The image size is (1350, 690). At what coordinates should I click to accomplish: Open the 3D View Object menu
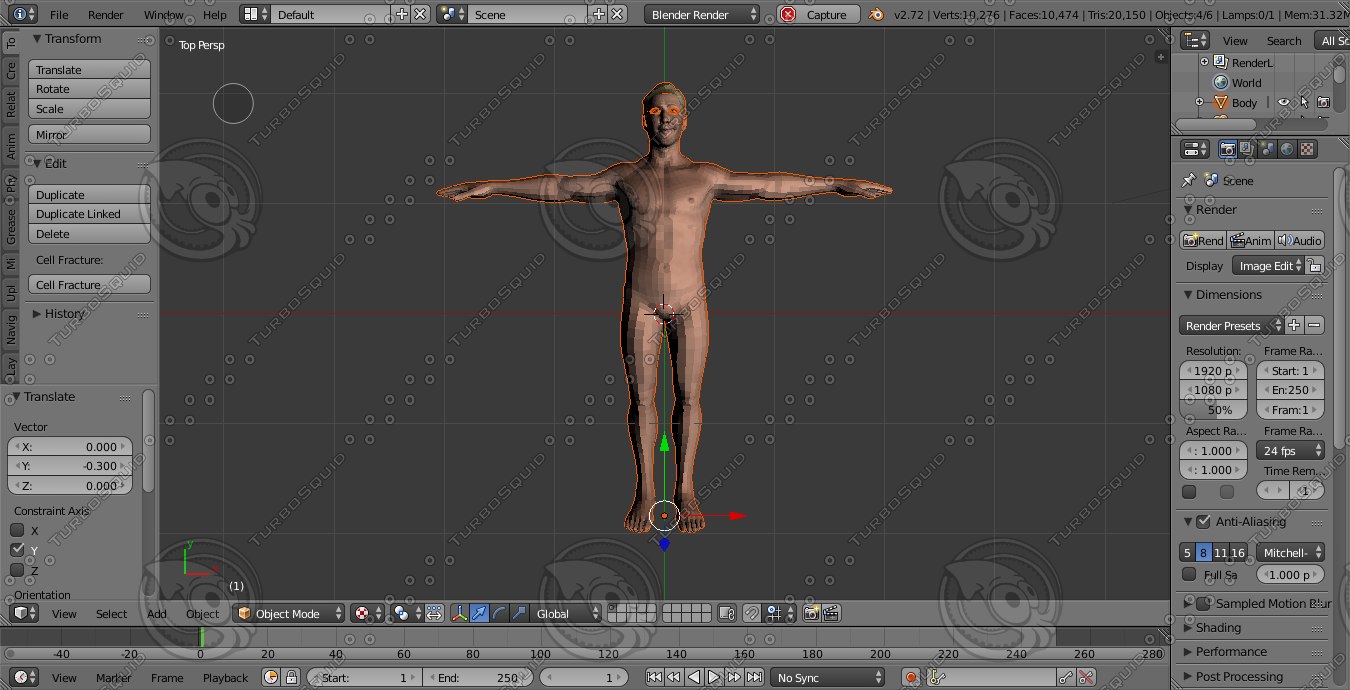pos(202,613)
